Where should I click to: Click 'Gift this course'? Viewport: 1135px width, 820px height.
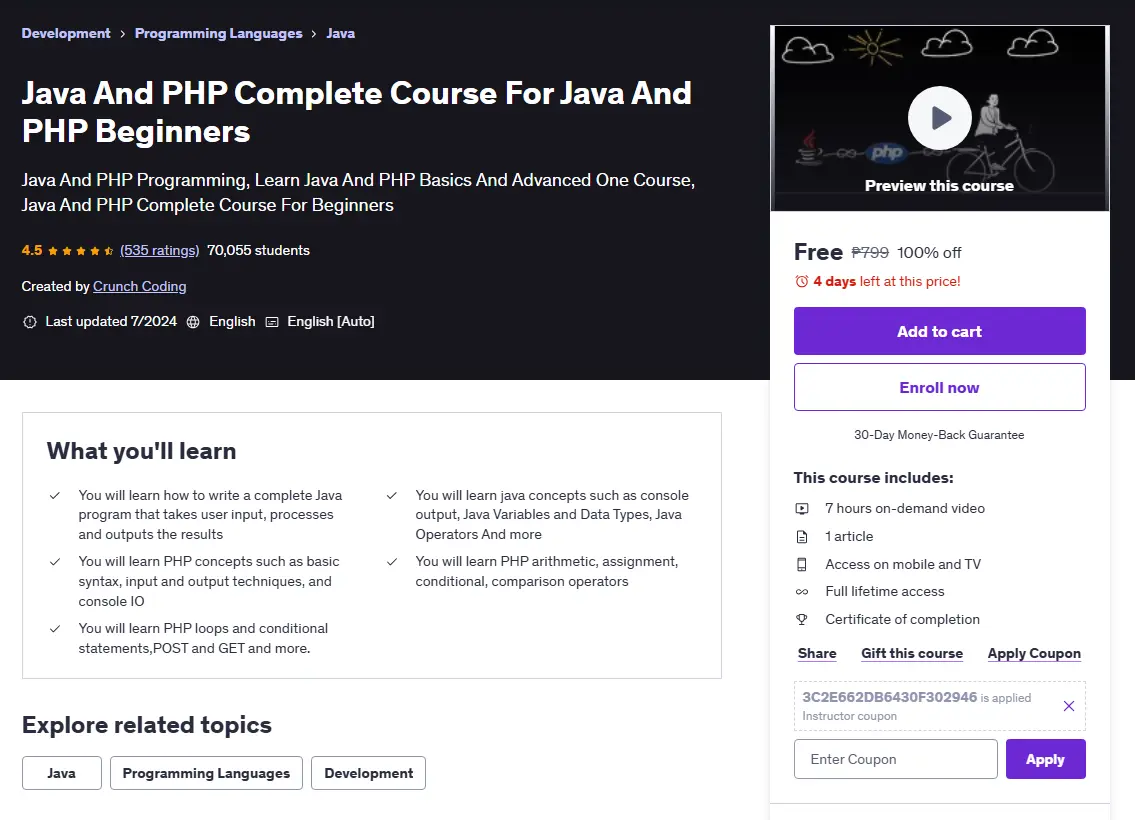pyautogui.click(x=912, y=654)
